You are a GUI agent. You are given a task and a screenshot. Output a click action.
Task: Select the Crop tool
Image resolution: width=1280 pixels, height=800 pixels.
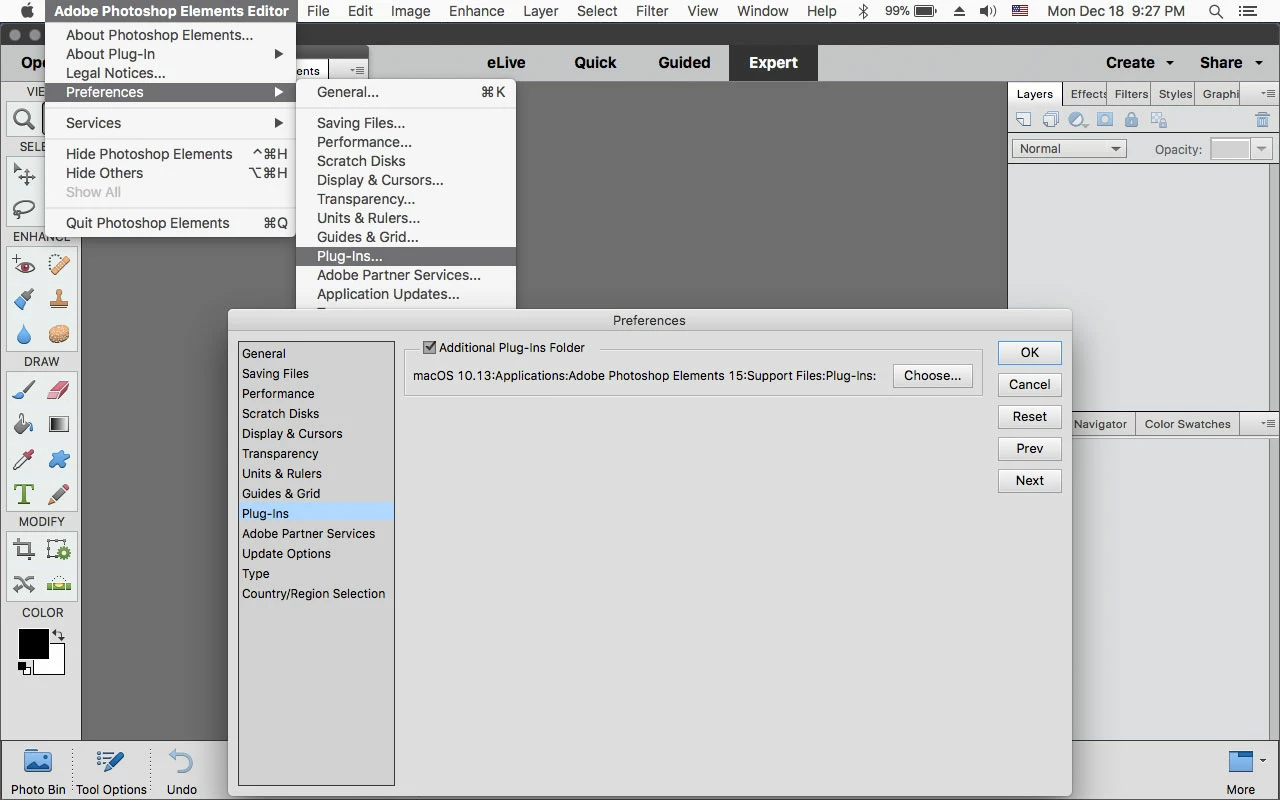click(x=24, y=550)
